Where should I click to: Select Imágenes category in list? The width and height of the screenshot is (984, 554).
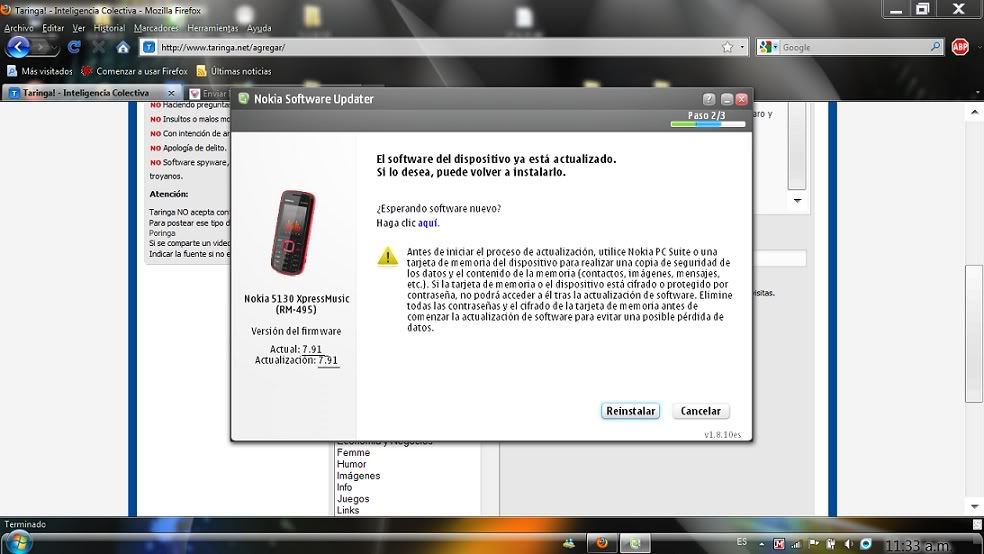(x=358, y=476)
